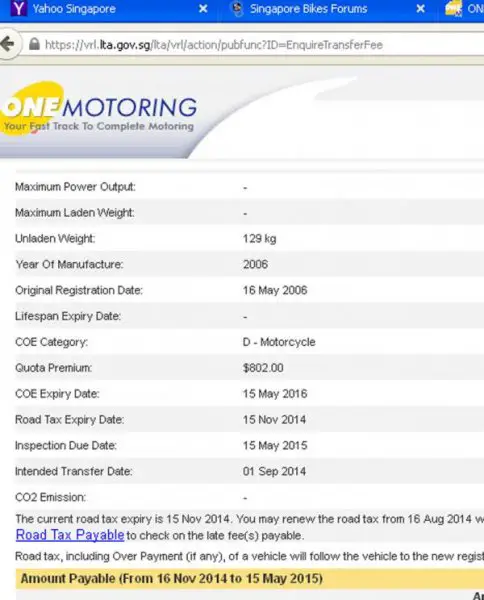Close the Yahoo Singapore tab
Screen dimensions: 484x600
click(203, 8)
